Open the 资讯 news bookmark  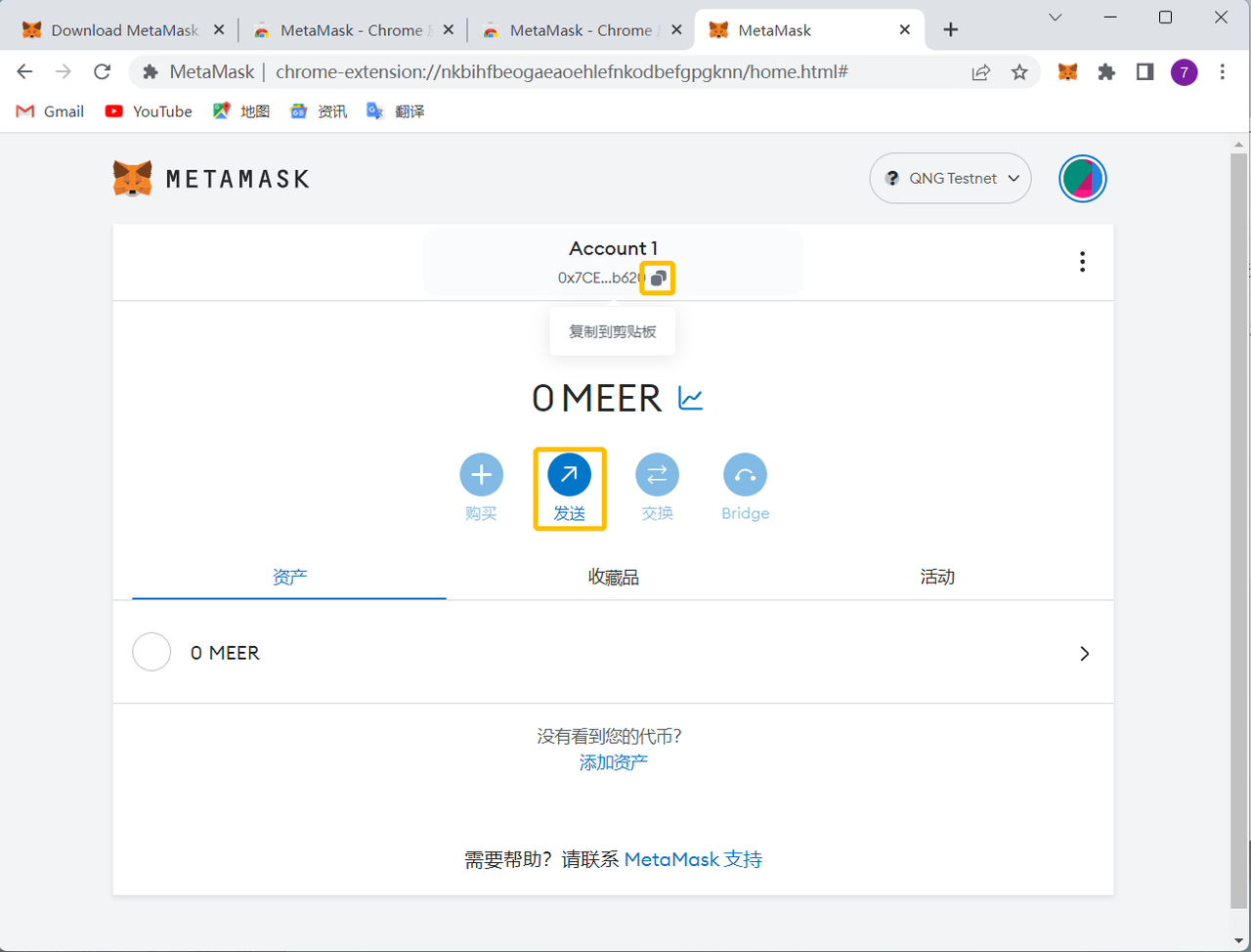(319, 111)
